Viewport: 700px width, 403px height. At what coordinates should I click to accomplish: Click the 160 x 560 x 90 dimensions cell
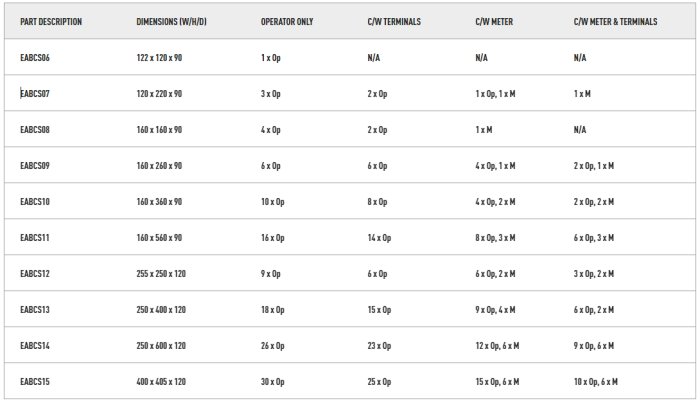pos(159,238)
